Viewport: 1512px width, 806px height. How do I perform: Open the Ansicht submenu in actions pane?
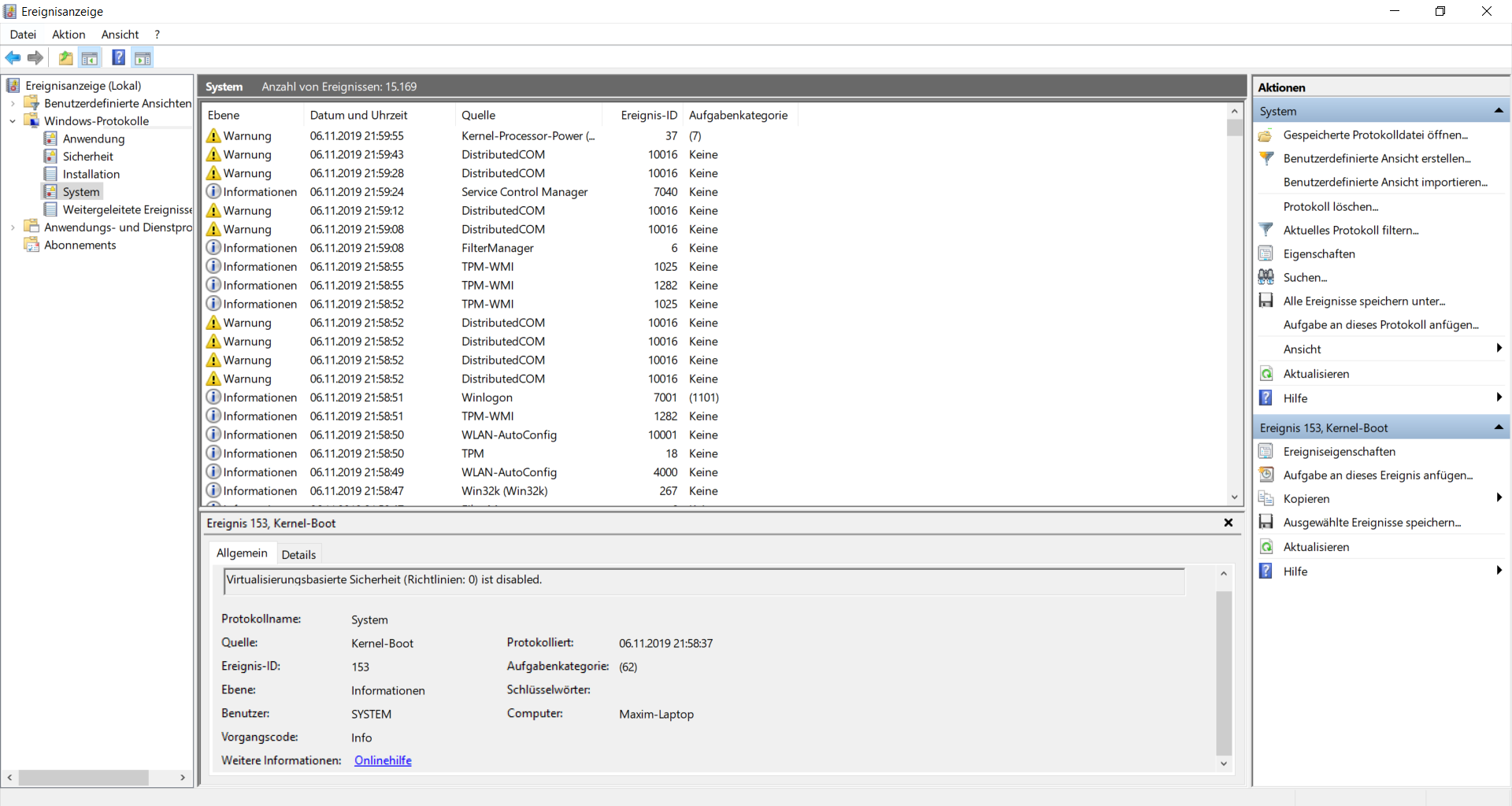(1499, 349)
